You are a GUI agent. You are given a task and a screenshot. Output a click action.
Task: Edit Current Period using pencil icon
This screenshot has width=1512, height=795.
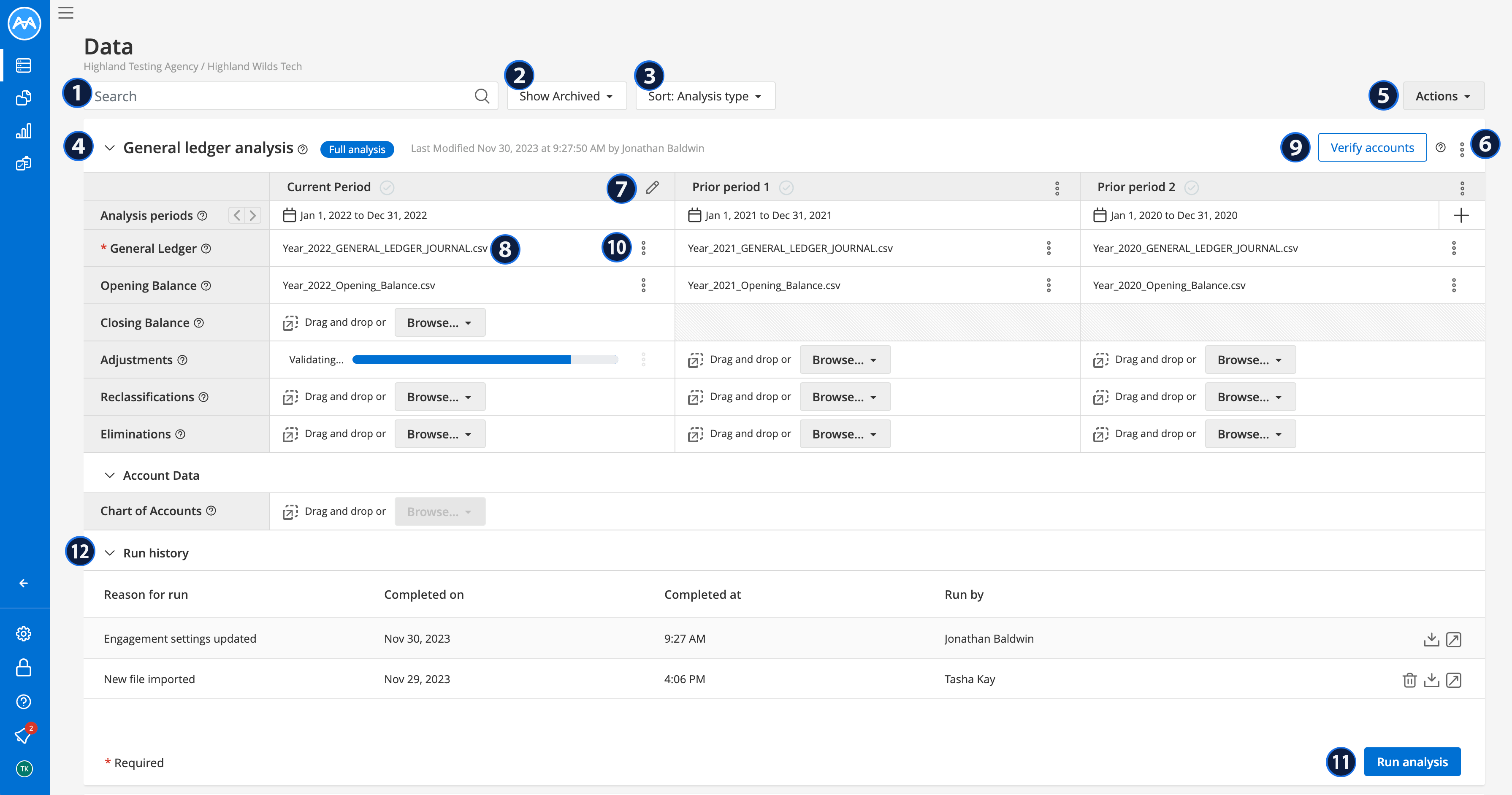coord(652,187)
